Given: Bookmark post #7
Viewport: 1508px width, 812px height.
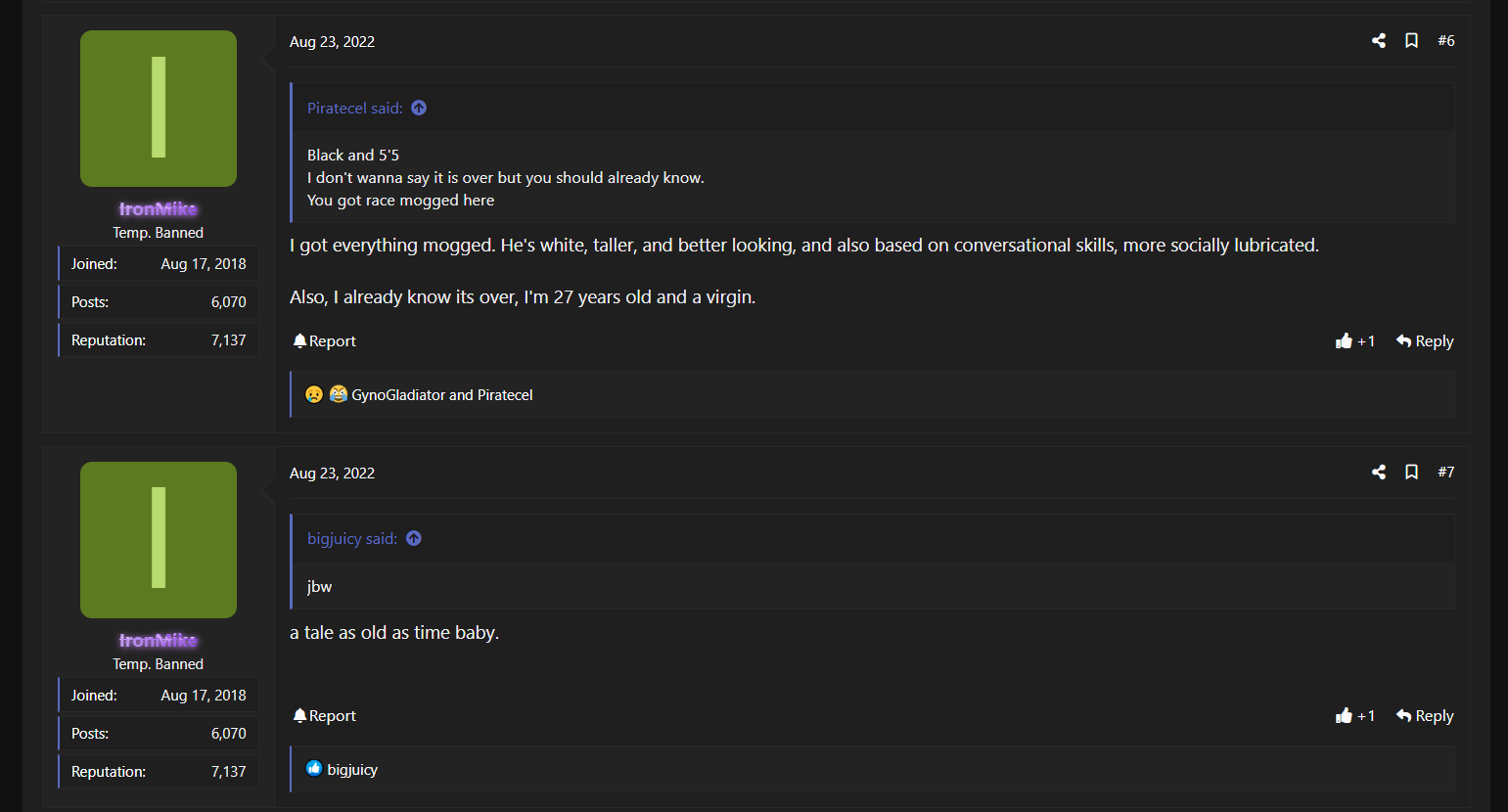Looking at the screenshot, I should (1411, 473).
